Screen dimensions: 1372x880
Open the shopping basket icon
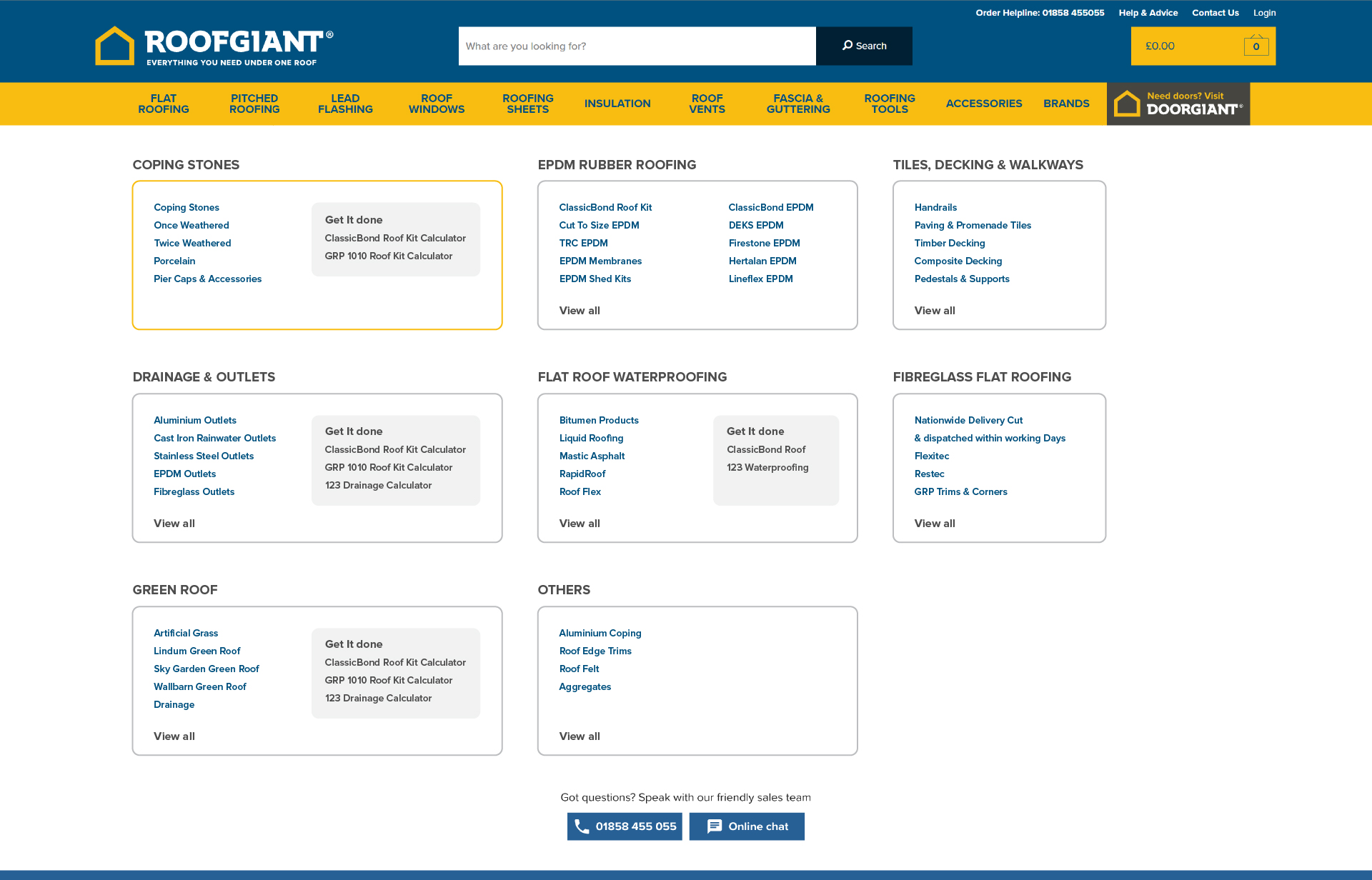(1256, 46)
